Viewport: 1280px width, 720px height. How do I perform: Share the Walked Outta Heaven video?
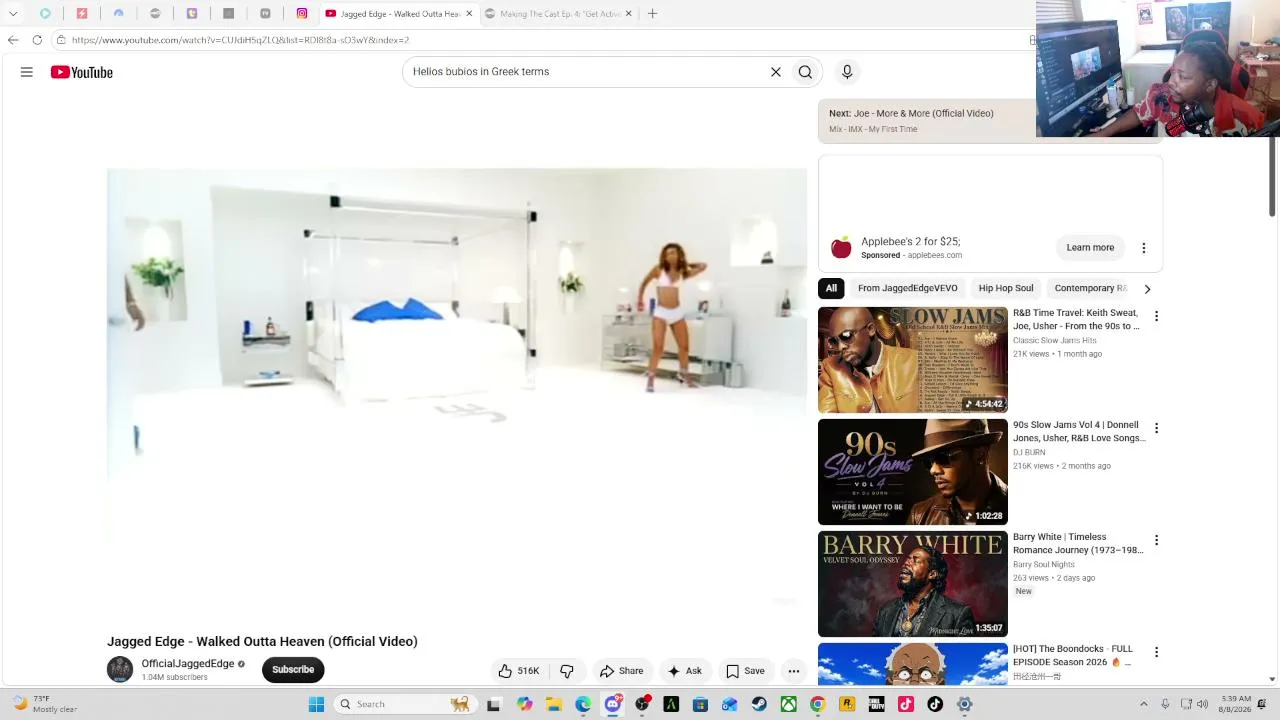(x=621, y=671)
